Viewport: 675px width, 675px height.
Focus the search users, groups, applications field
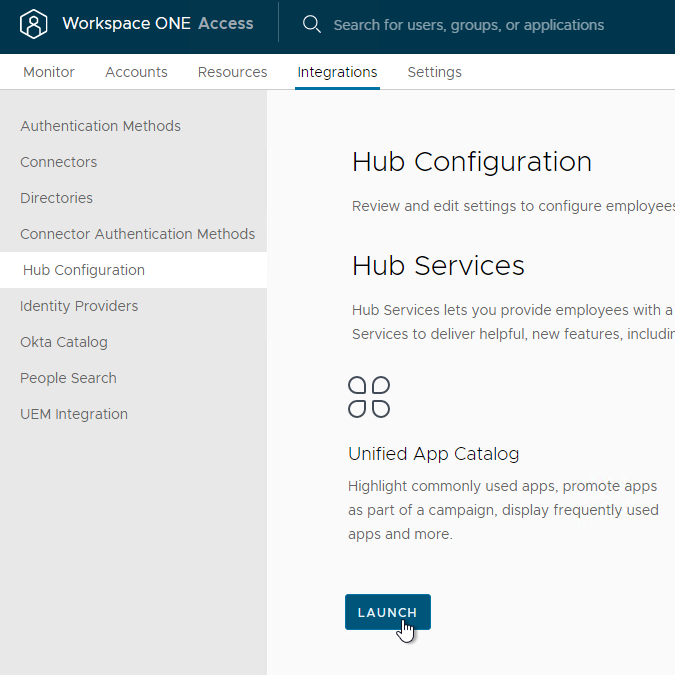(469, 25)
